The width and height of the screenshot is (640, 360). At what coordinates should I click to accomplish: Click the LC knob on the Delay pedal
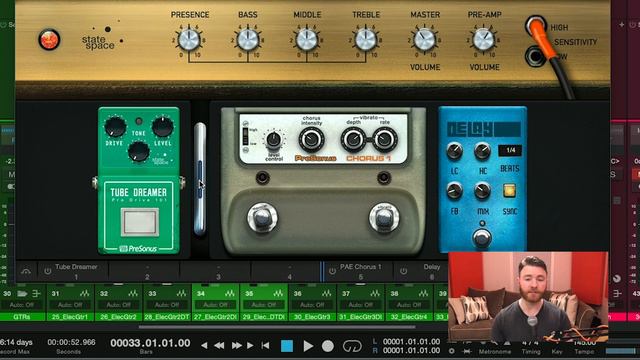pos(454,151)
